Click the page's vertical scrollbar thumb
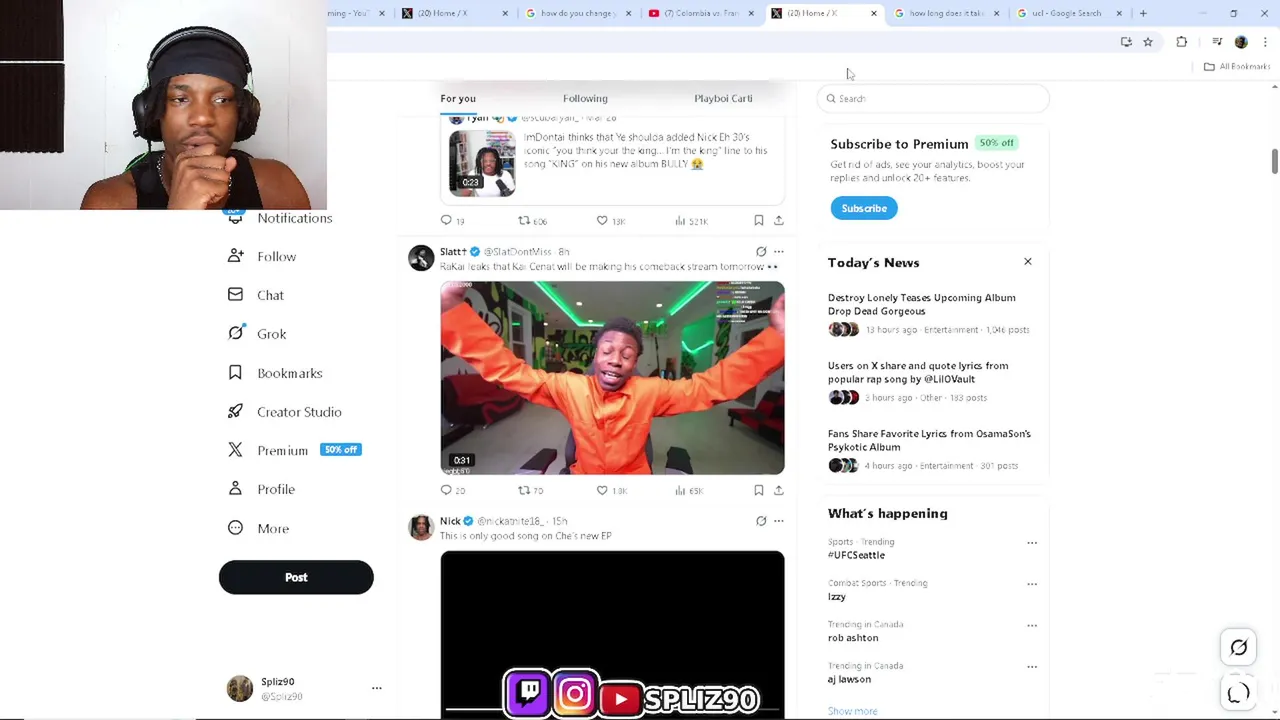Image resolution: width=1280 pixels, height=720 pixels. (1274, 162)
